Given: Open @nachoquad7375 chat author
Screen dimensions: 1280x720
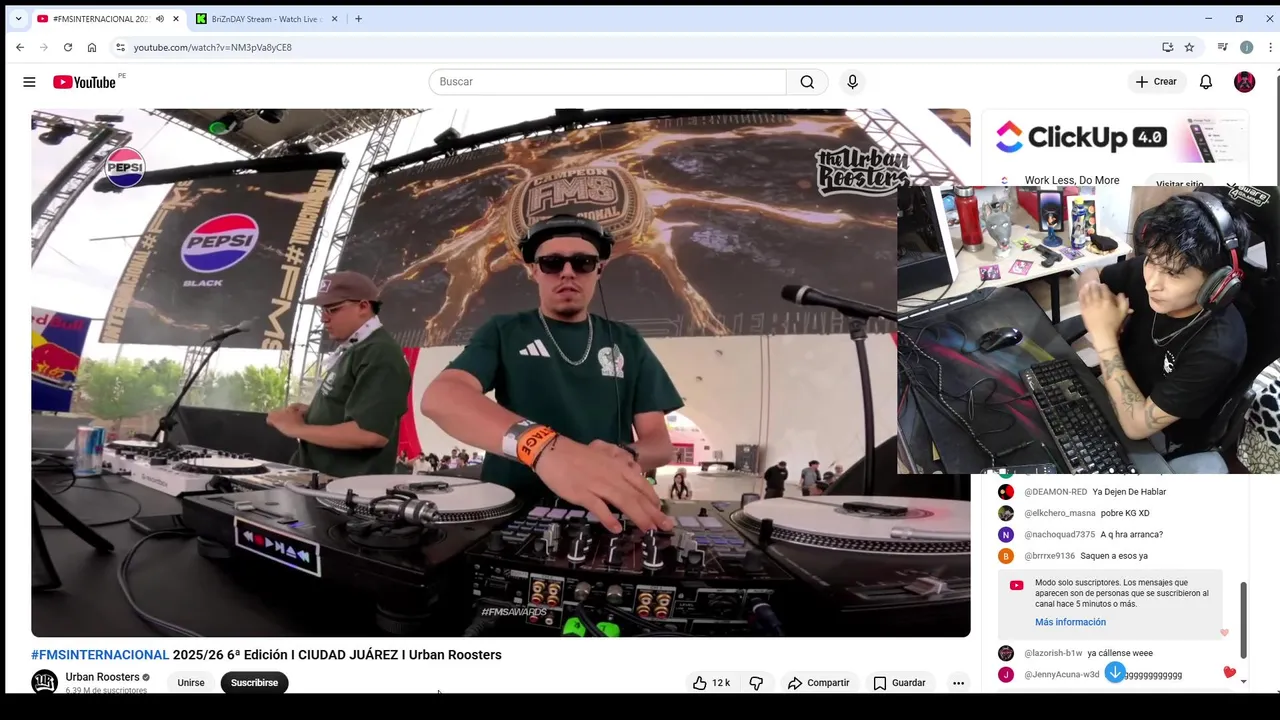Looking at the screenshot, I should point(1059,535).
